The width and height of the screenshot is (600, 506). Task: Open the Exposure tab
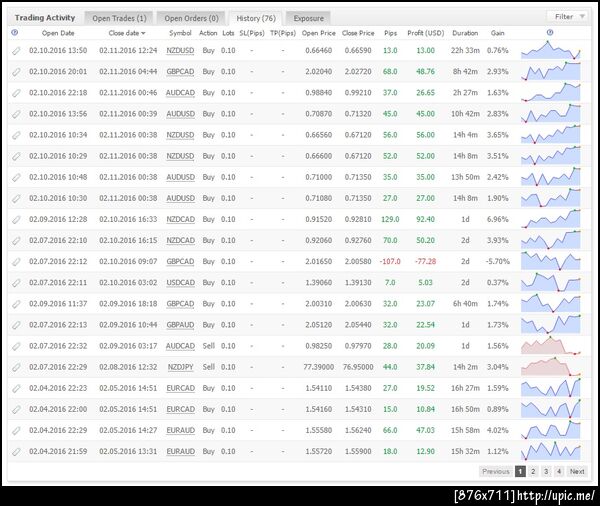click(x=308, y=18)
